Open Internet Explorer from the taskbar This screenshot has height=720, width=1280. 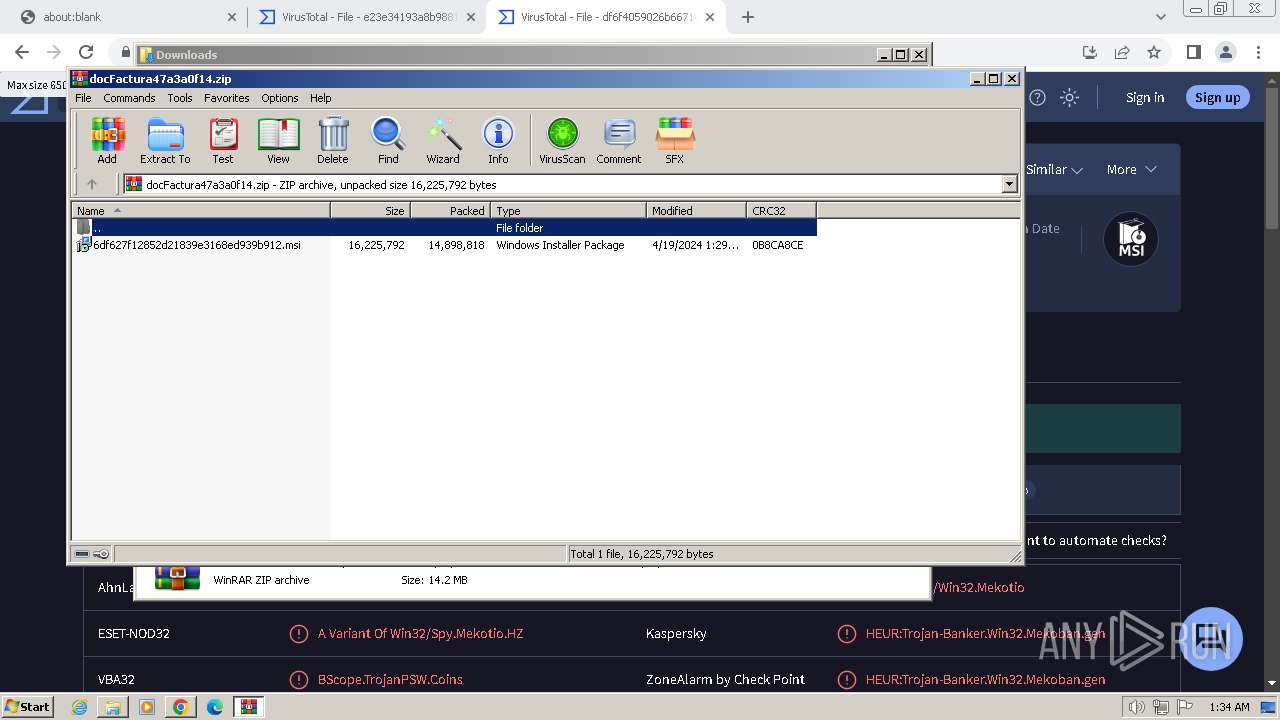pos(79,707)
